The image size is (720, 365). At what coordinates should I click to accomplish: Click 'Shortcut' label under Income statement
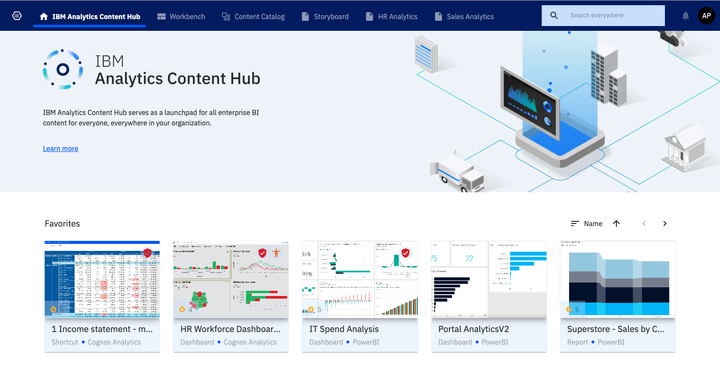point(65,343)
